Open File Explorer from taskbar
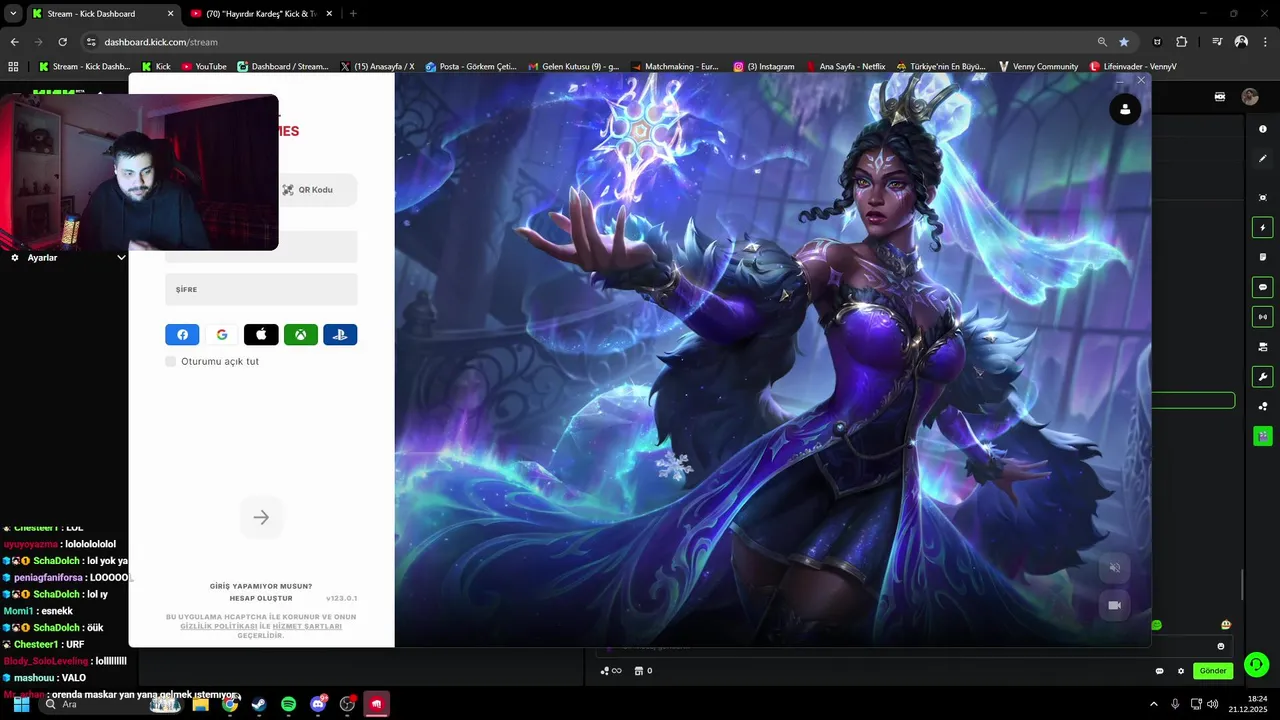Viewport: 1280px width, 720px height. 200,704
